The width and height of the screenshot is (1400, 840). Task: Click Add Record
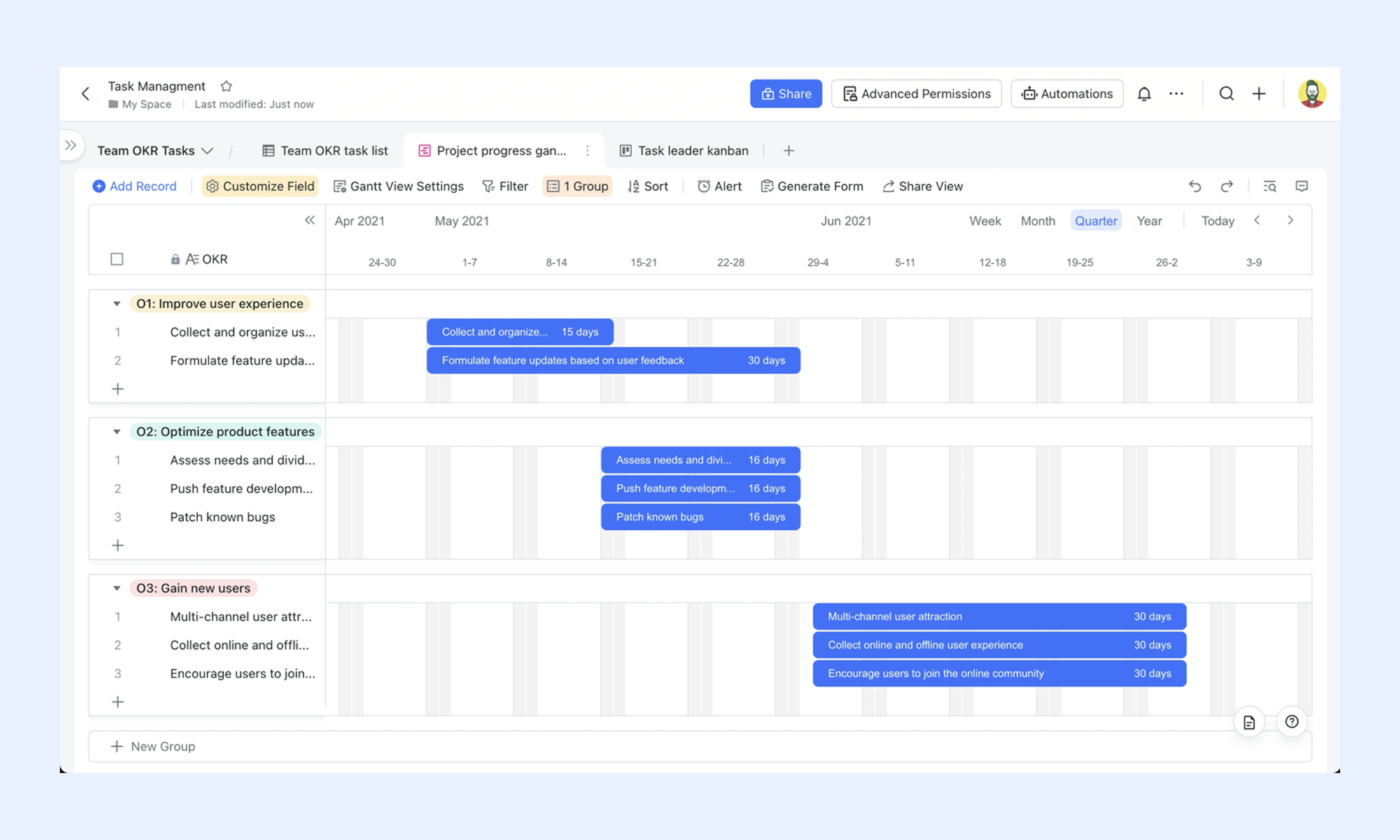pyautogui.click(x=134, y=186)
